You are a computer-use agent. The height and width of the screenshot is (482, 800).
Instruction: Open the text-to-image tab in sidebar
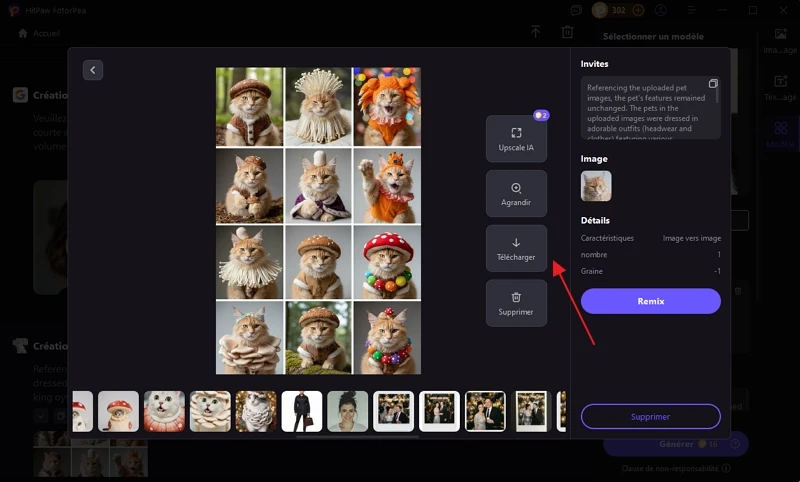coord(780,88)
